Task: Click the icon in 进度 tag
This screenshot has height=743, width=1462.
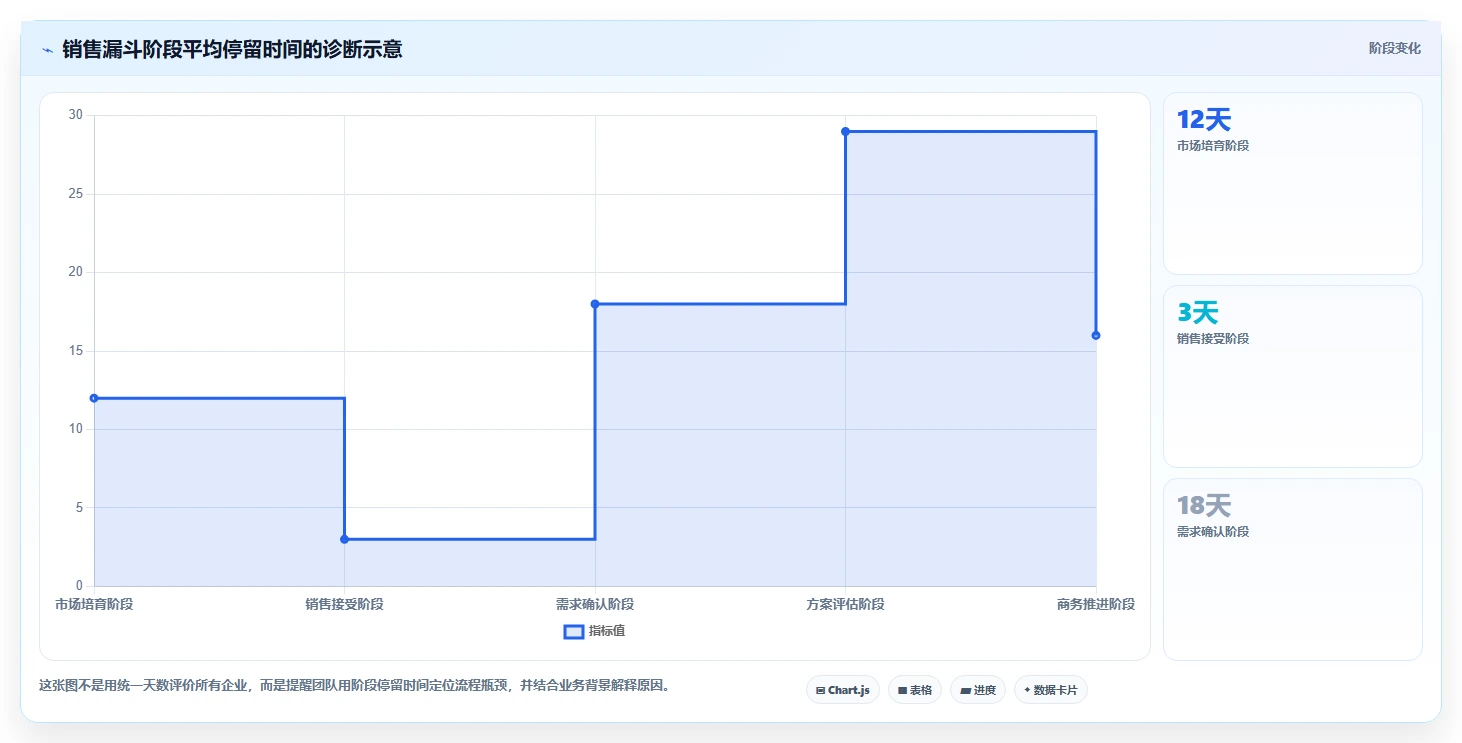Action: click(x=965, y=690)
